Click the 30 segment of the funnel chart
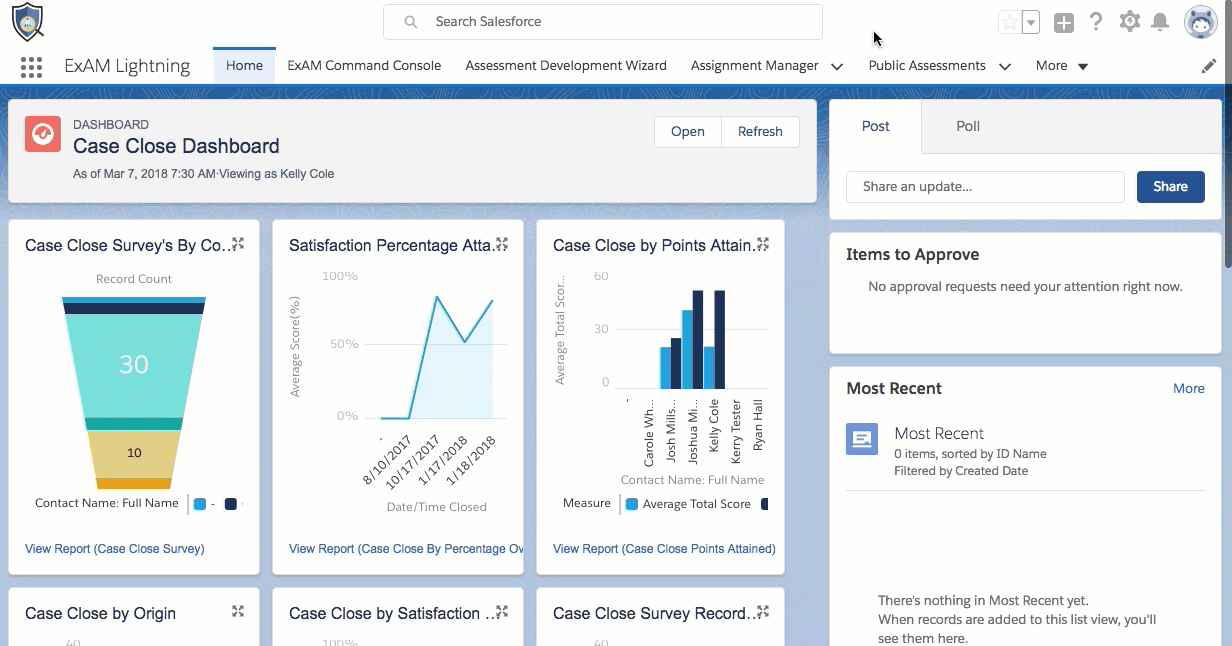Screen dimensions: 1232x646 pyautogui.click(x=134, y=365)
